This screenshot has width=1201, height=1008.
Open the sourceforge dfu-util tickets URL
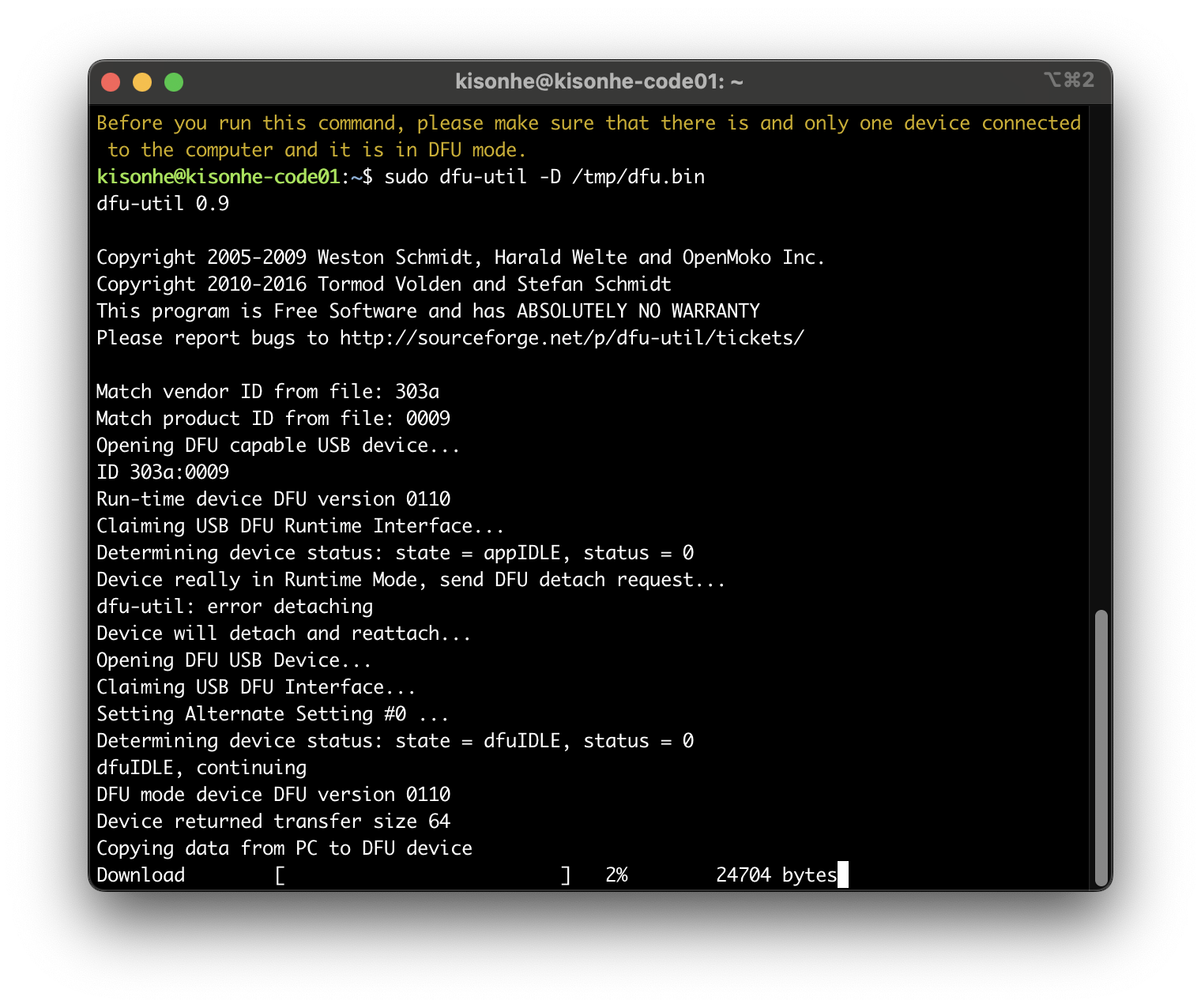[572, 338]
